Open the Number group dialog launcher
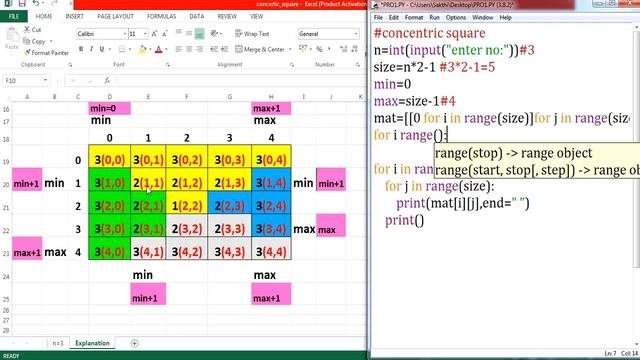The height and width of the screenshot is (360, 640). click(x=358, y=65)
